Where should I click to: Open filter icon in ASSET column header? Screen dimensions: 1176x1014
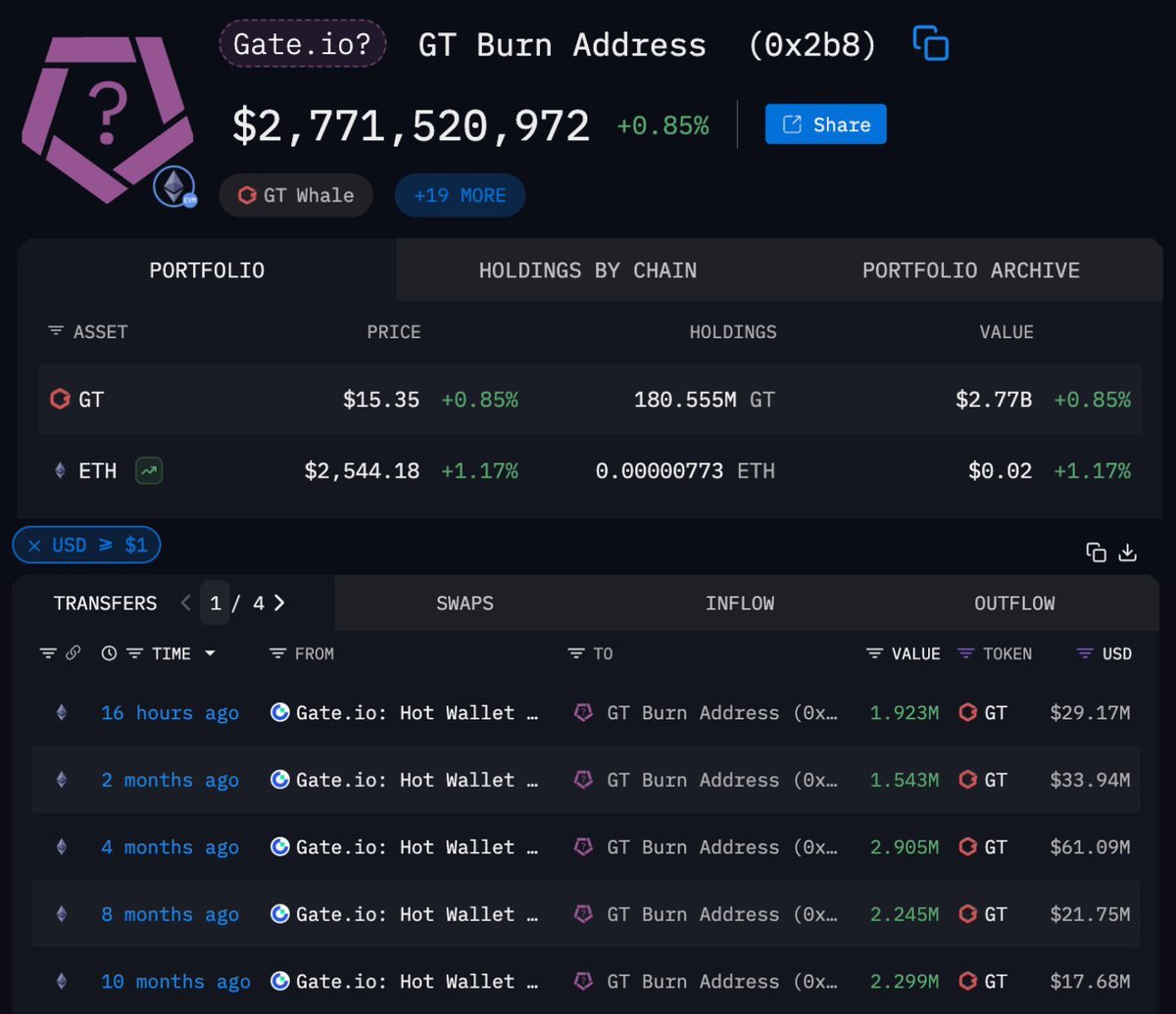click(56, 332)
